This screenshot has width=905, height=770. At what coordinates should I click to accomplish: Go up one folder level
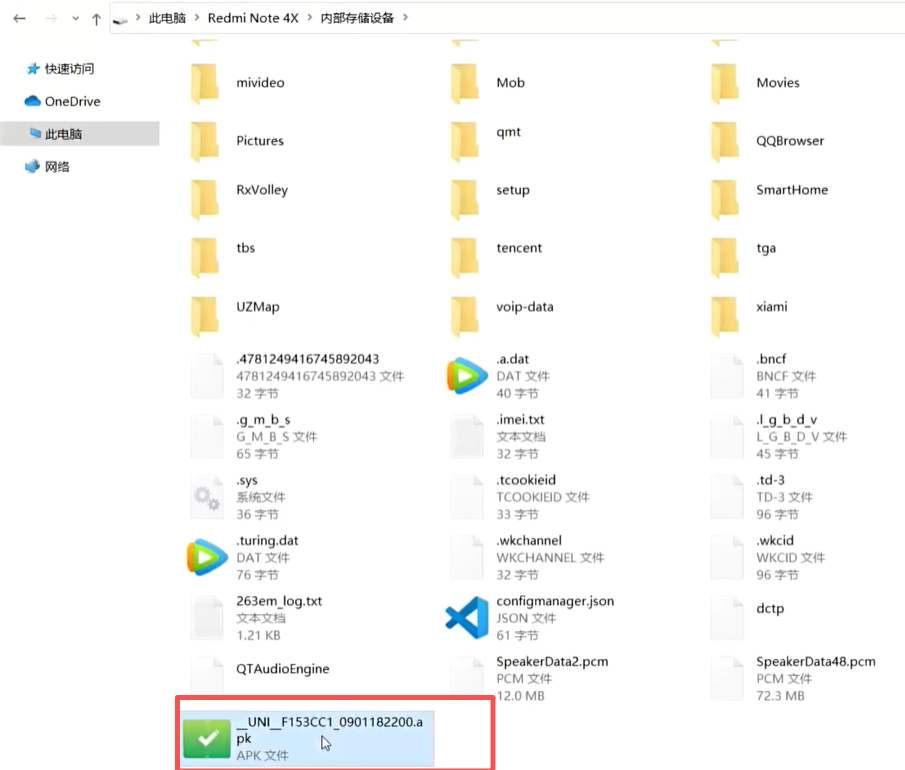coord(96,19)
